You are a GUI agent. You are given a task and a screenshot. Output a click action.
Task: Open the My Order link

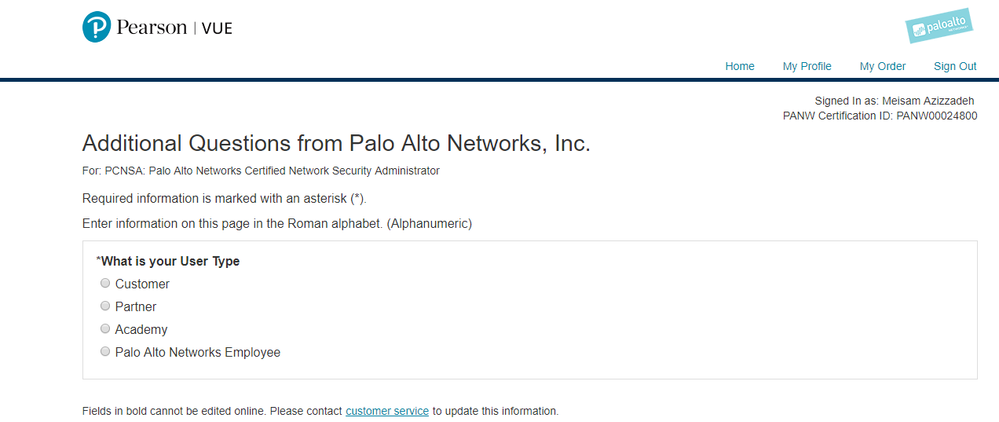(x=882, y=66)
